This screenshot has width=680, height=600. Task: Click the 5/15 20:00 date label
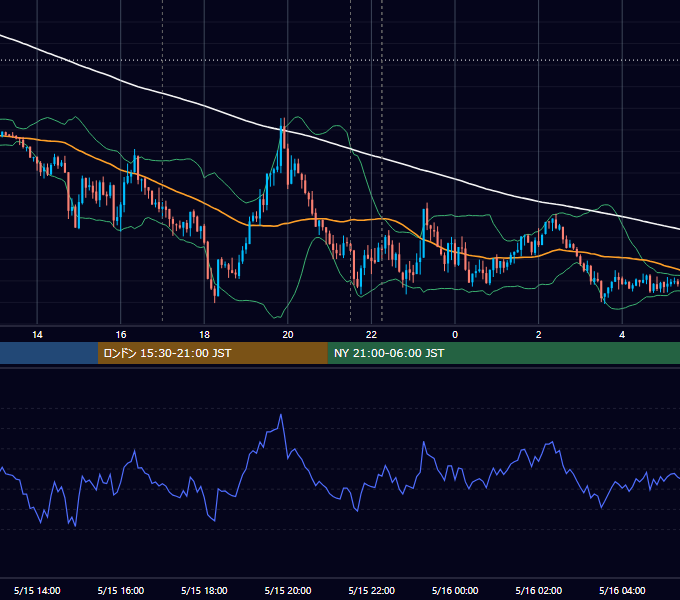pos(288,590)
